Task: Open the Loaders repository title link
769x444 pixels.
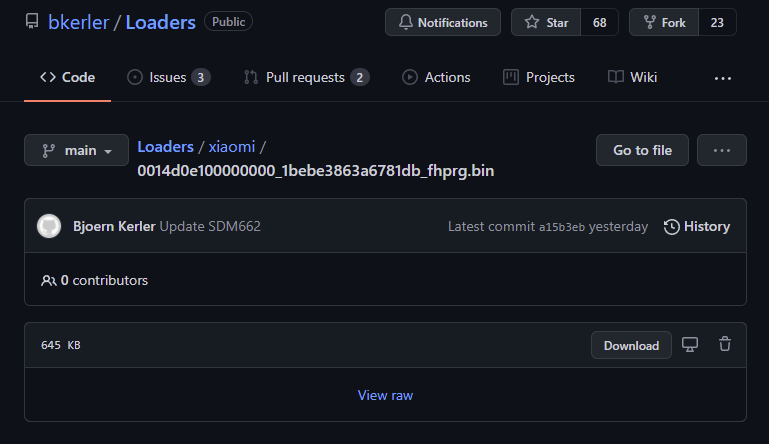Action: pyautogui.click(x=160, y=23)
